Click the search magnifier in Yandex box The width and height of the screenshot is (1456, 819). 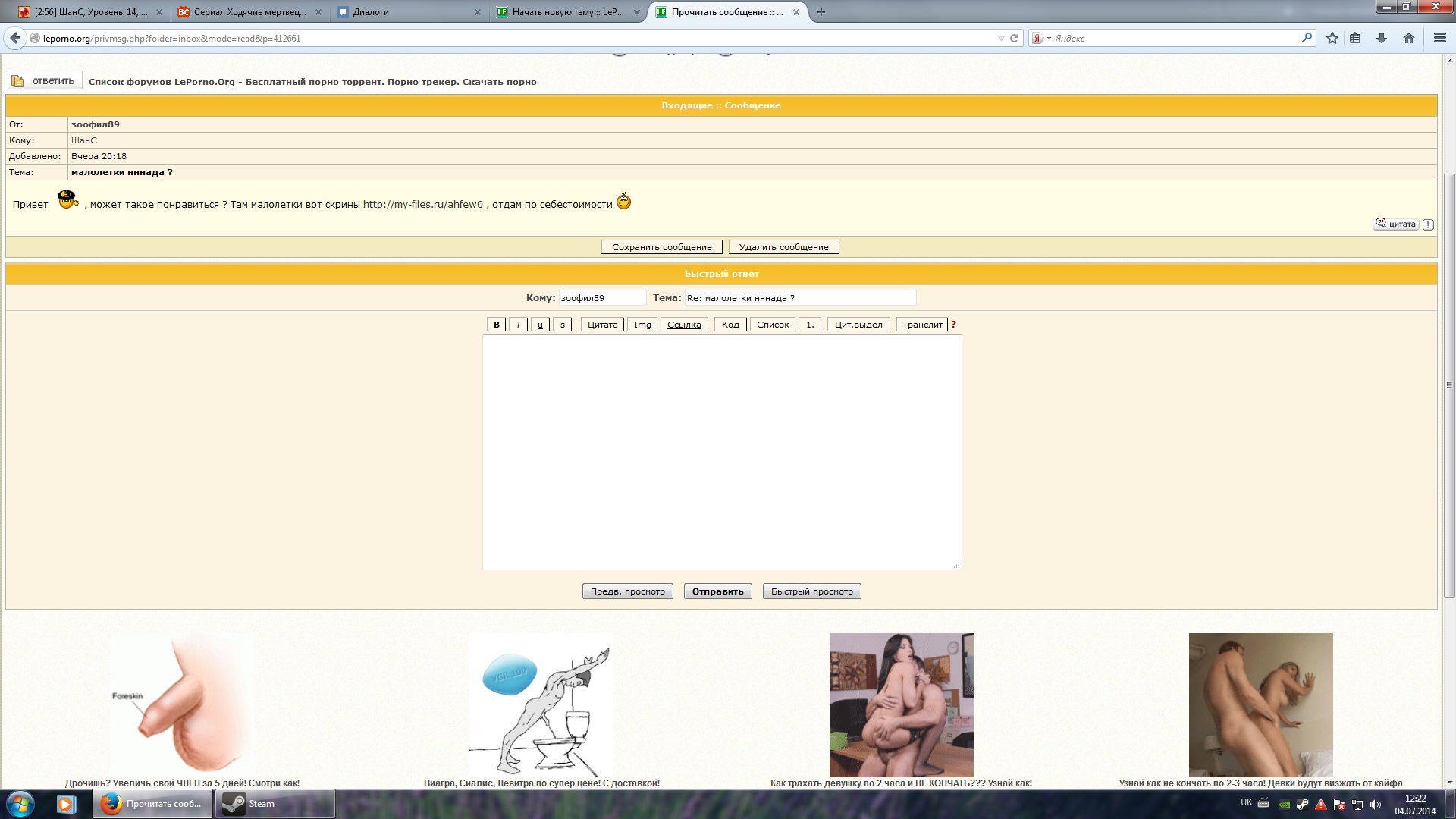(x=1307, y=38)
